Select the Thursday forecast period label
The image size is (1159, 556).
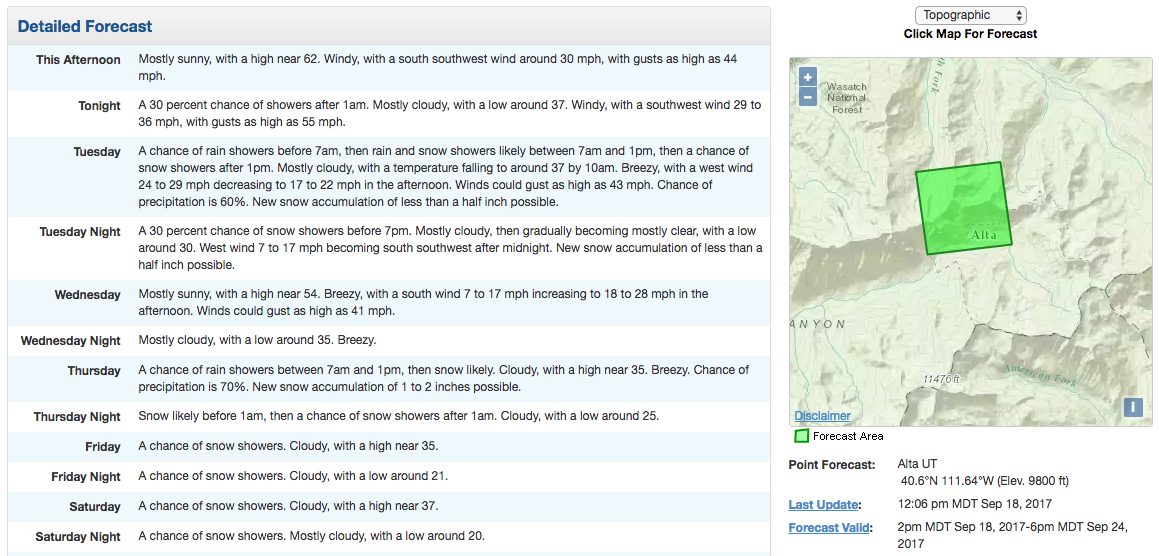click(x=94, y=371)
